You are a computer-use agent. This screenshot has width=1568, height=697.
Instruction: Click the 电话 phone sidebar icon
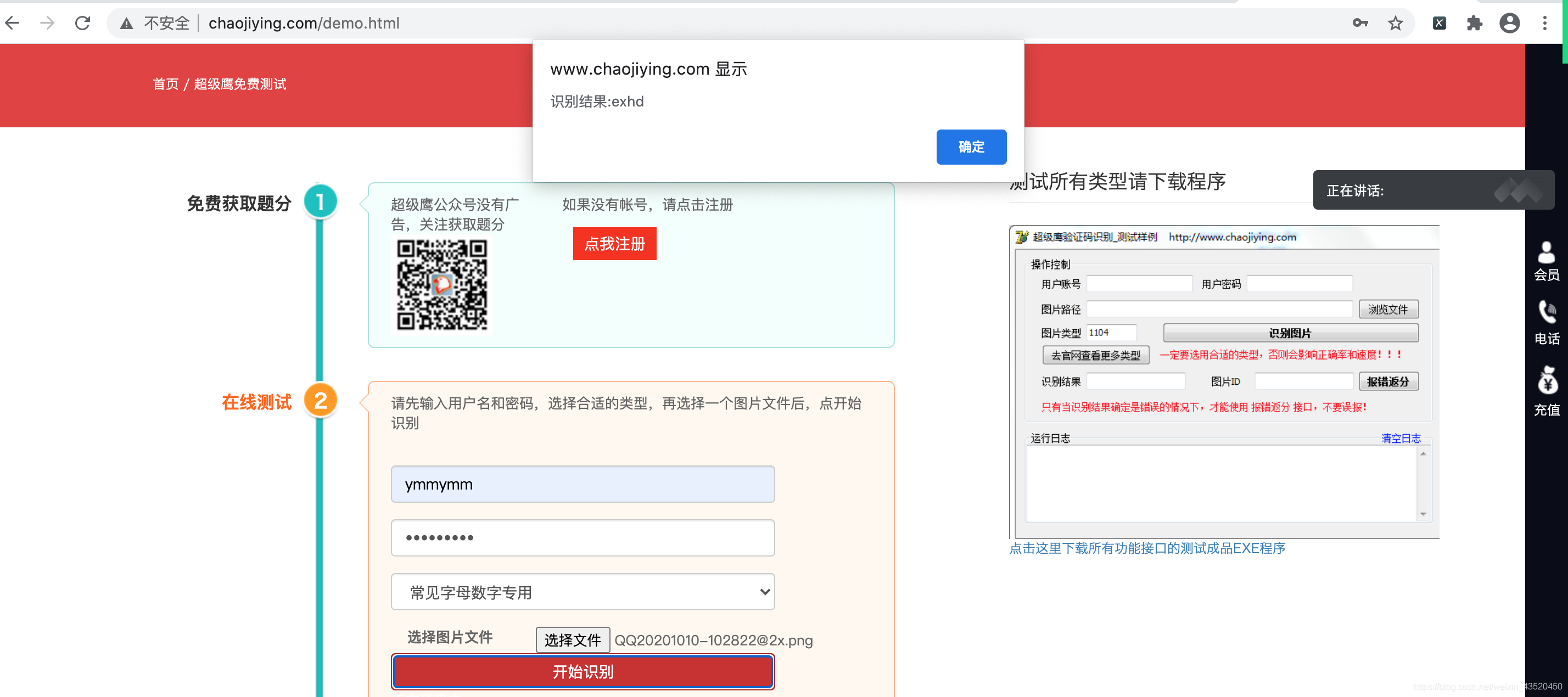point(1546,323)
